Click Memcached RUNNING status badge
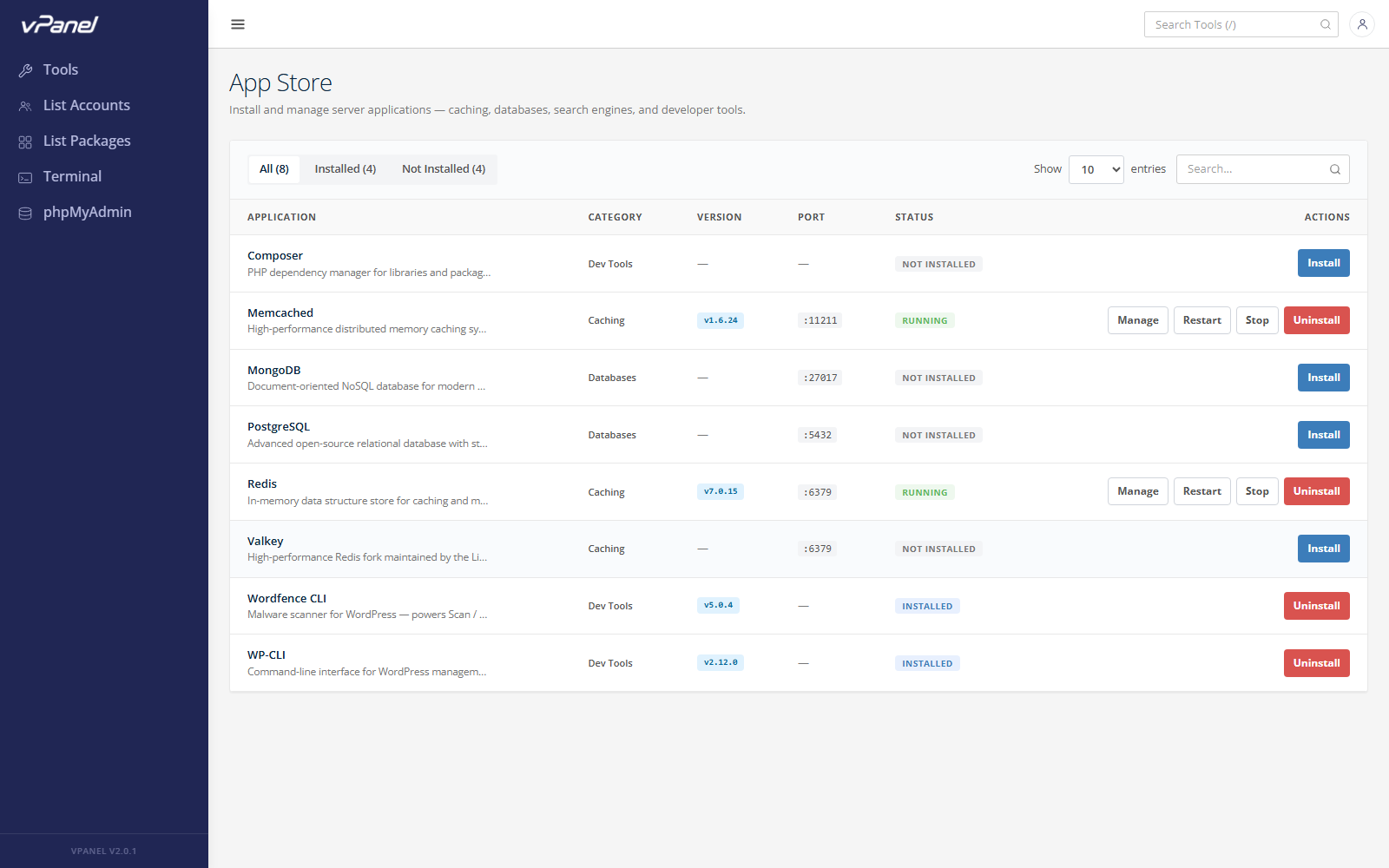 click(925, 320)
